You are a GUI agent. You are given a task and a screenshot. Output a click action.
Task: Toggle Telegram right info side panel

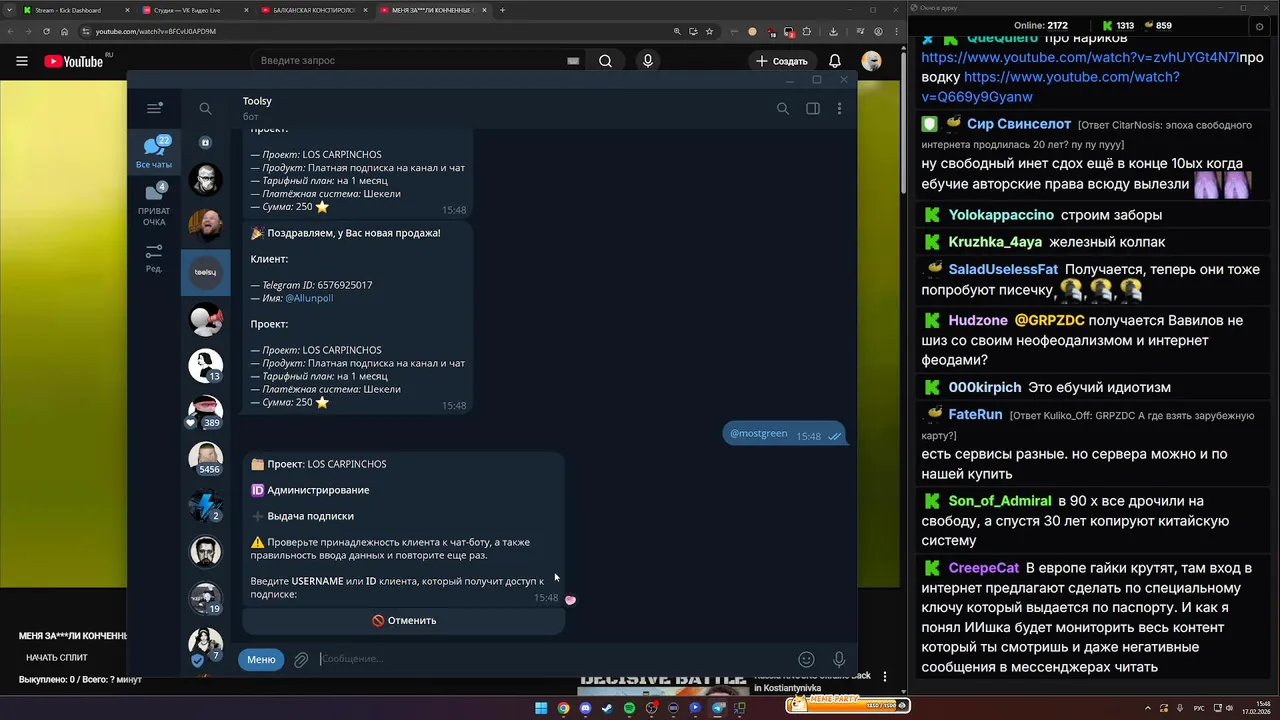(x=813, y=108)
